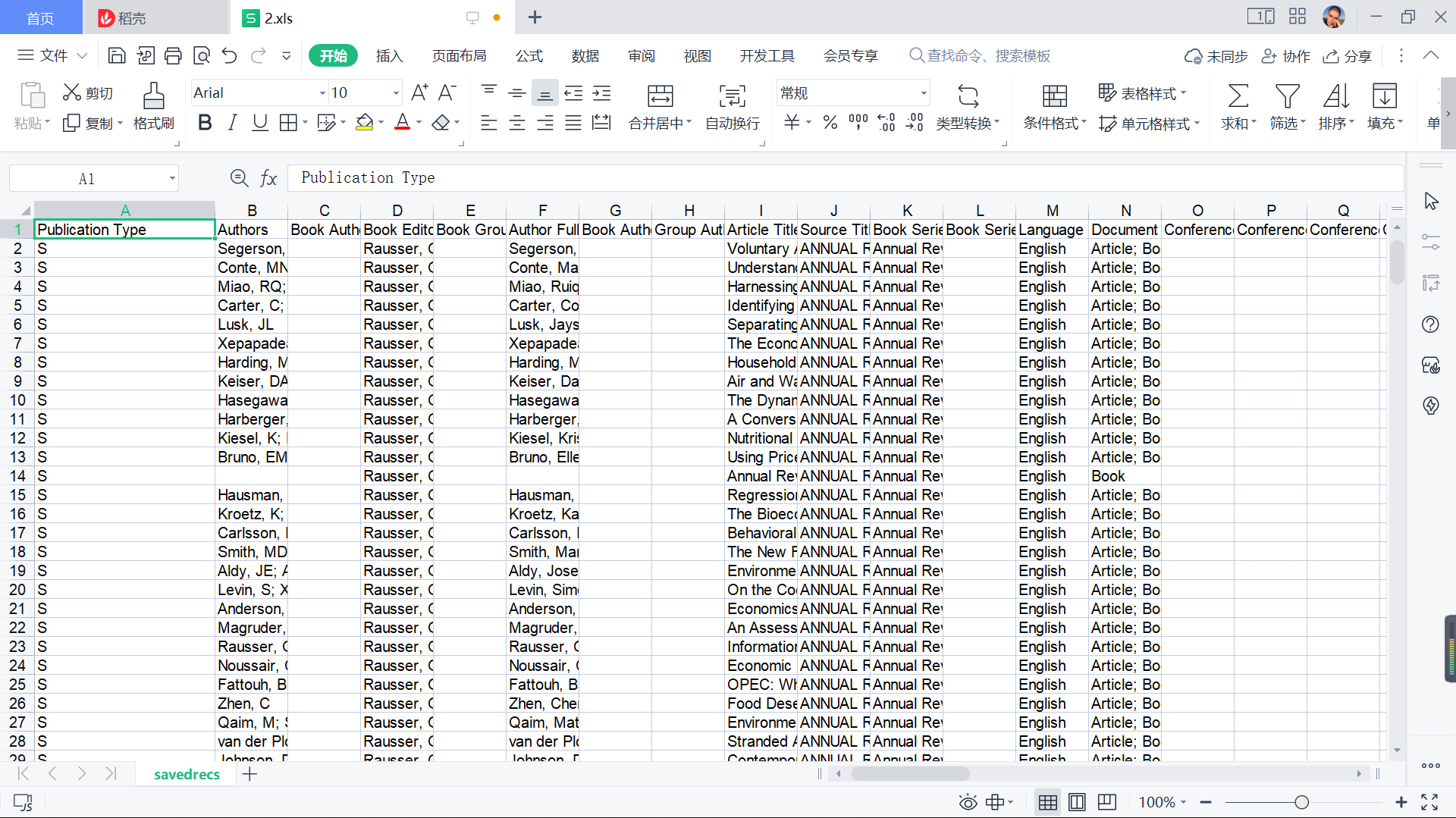Image resolution: width=1456 pixels, height=818 pixels.
Task: Open the 视图 ribbon tab
Action: click(698, 55)
